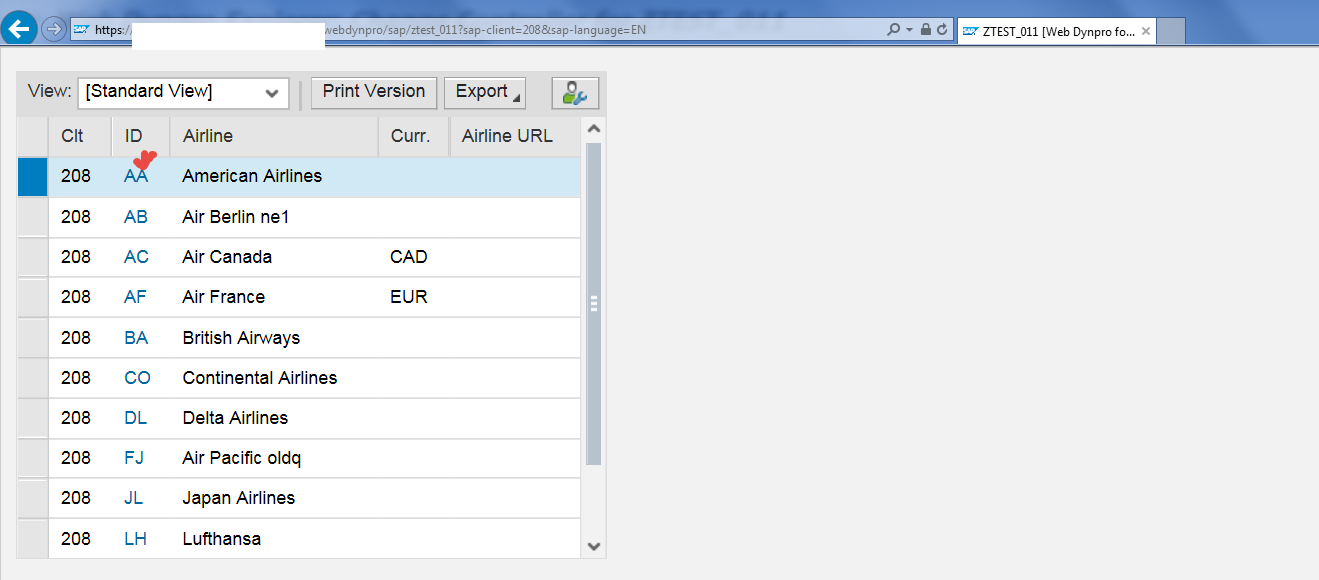This screenshot has width=1319, height=580.
Task: Expand the Export button menu
Action: [x=484, y=92]
